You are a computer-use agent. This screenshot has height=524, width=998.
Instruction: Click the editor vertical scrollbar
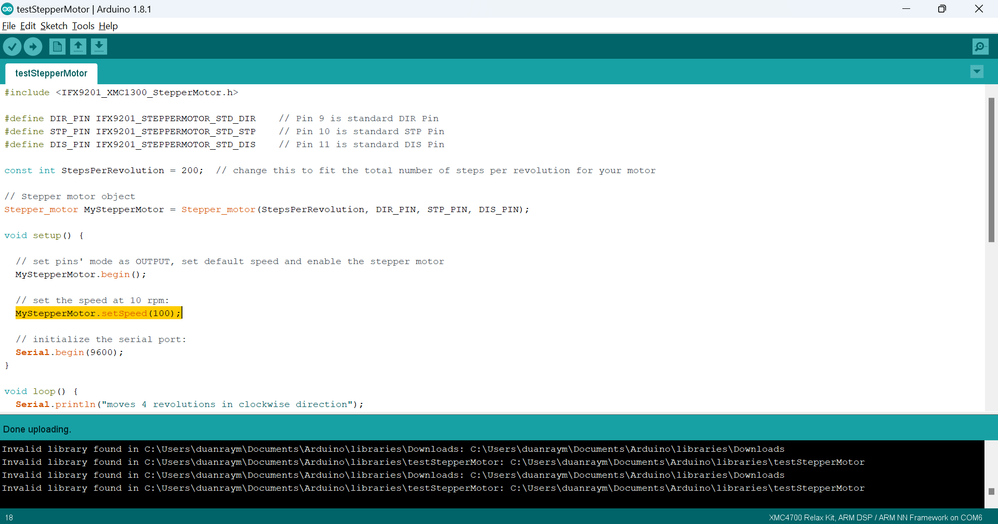(991, 170)
